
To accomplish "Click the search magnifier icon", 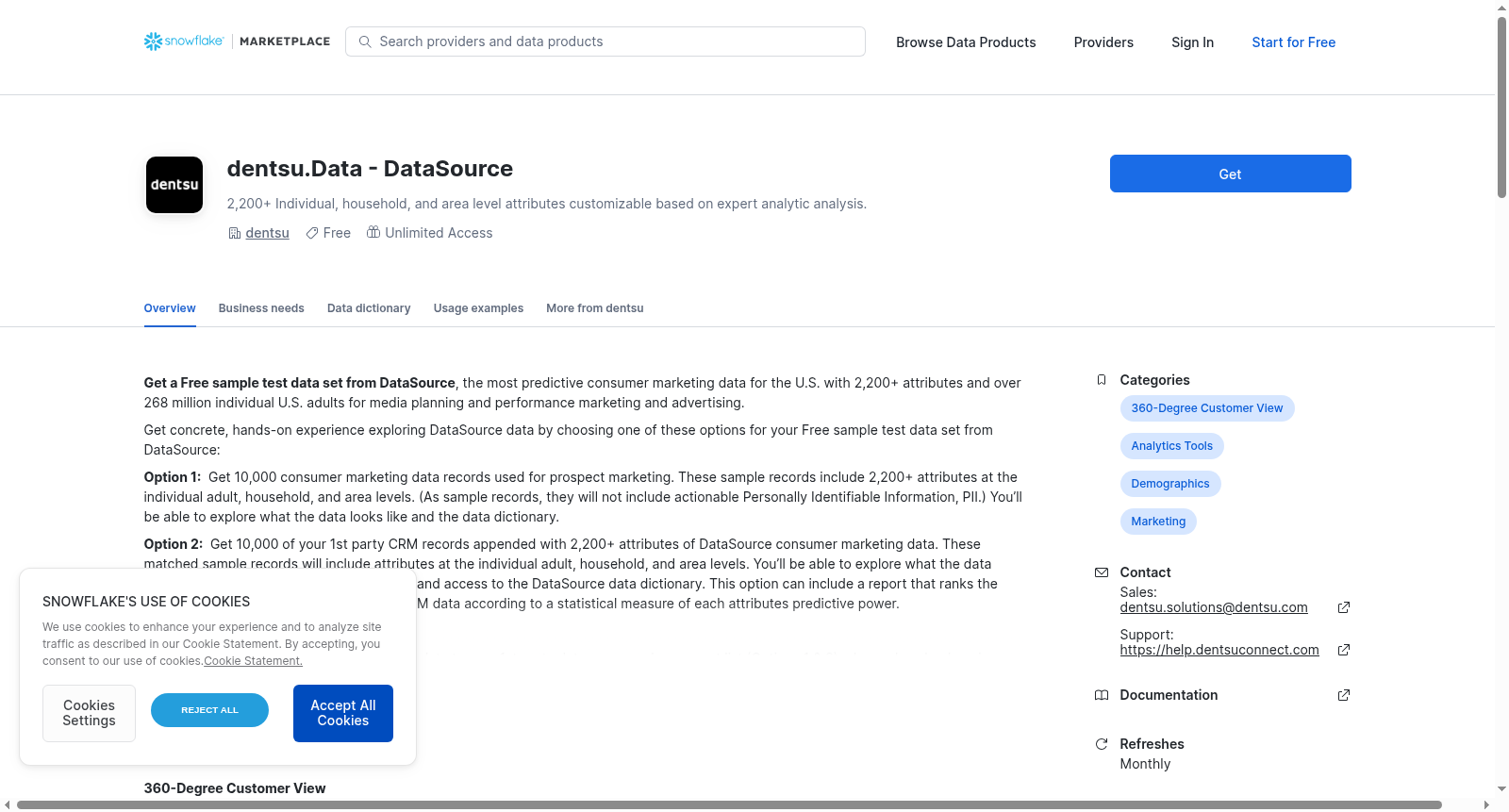I will pyautogui.click(x=365, y=41).
